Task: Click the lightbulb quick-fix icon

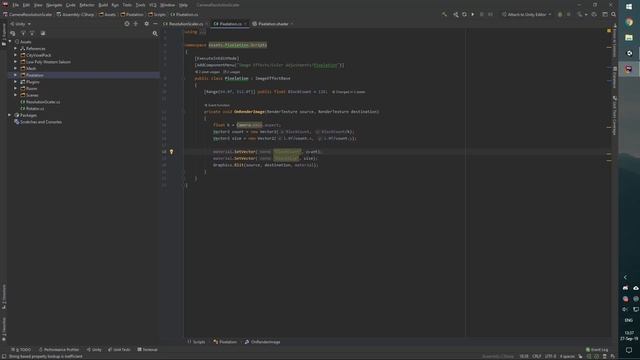Action: click(x=171, y=152)
